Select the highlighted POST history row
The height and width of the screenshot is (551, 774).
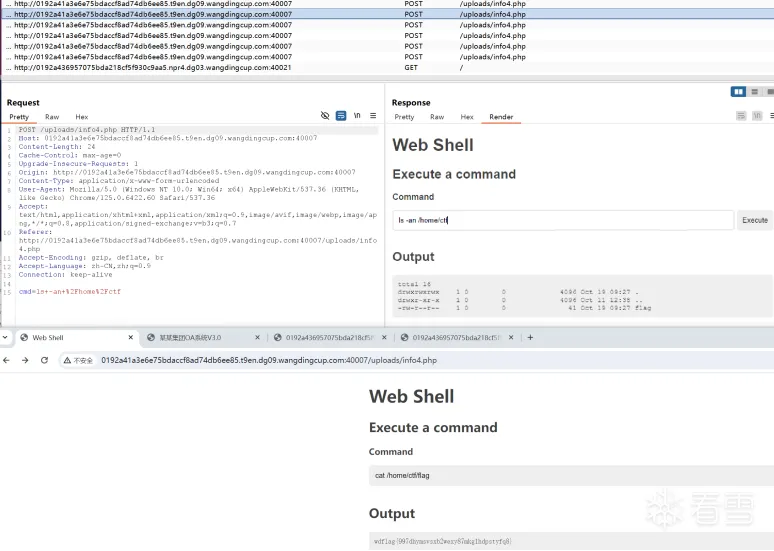coord(387,14)
